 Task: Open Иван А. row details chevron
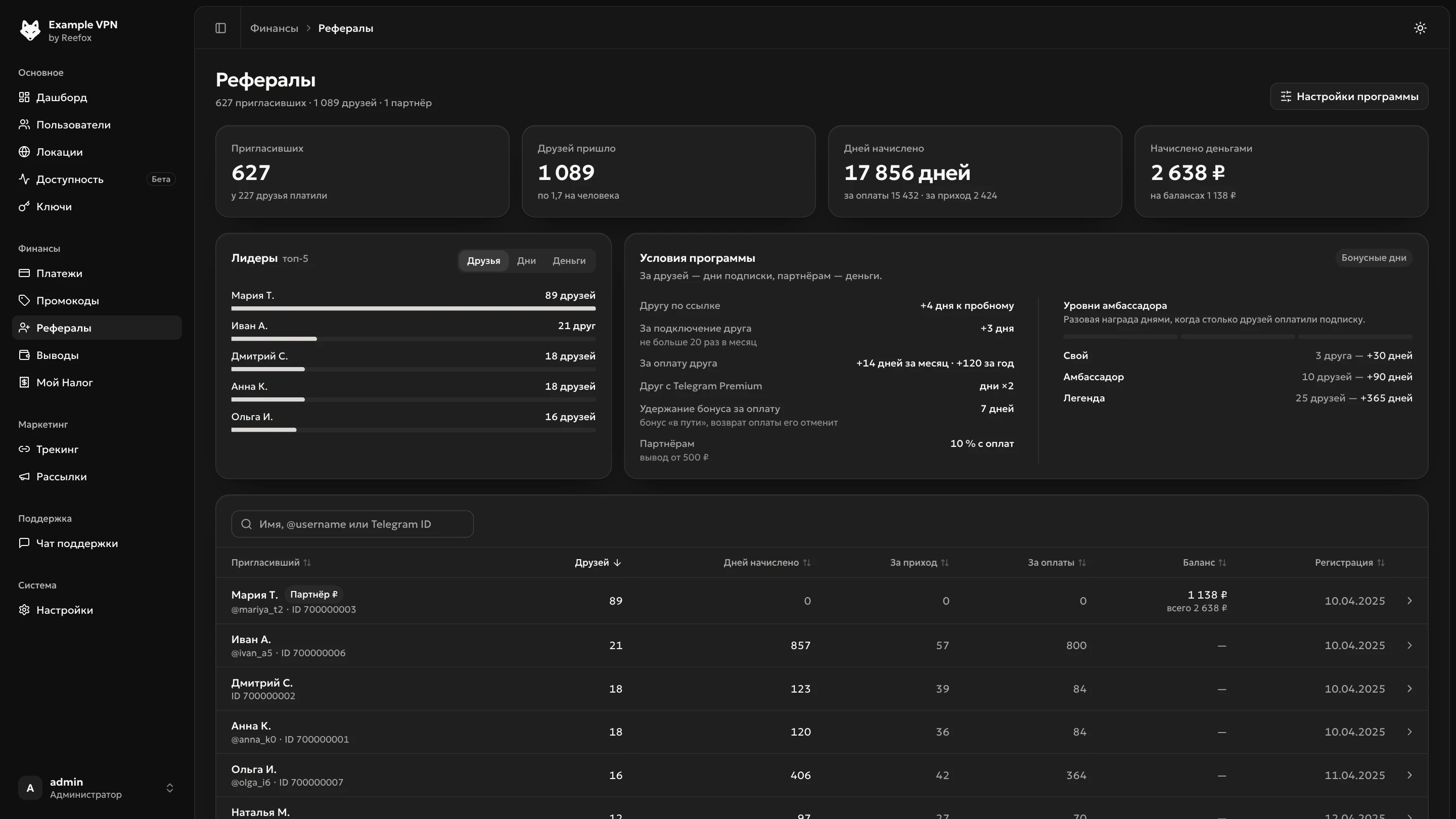[1409, 645]
